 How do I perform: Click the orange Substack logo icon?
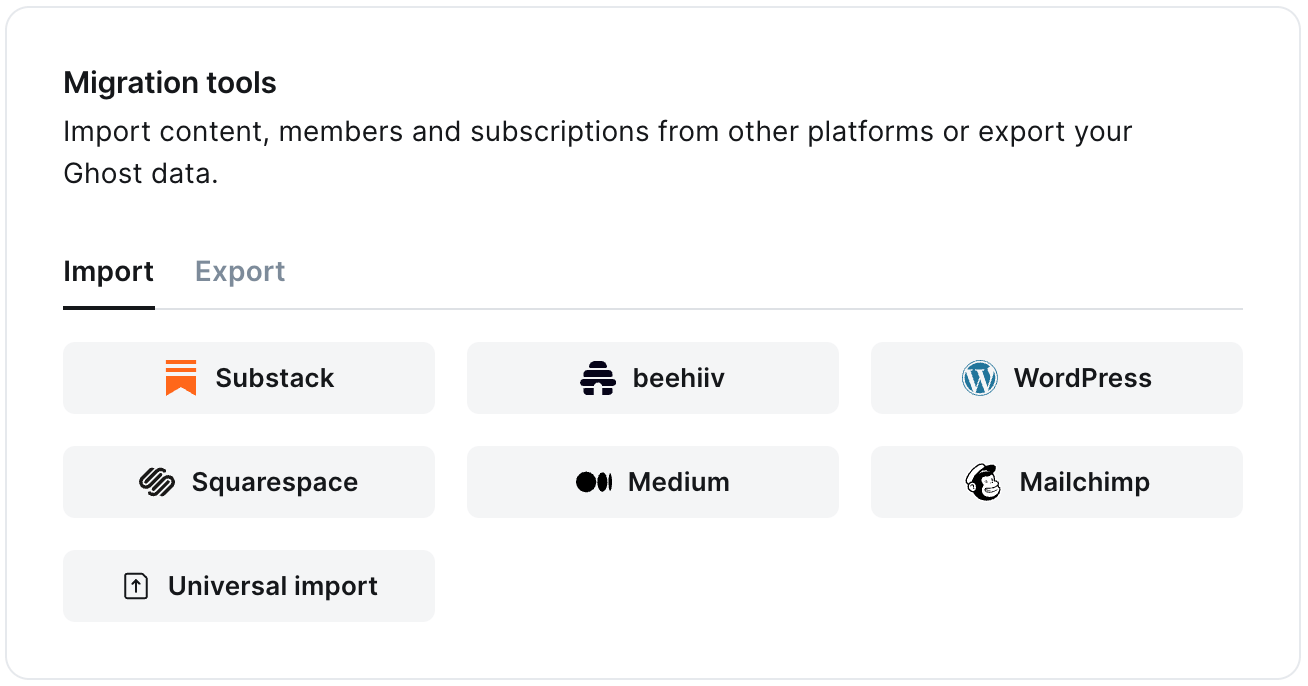(180, 378)
